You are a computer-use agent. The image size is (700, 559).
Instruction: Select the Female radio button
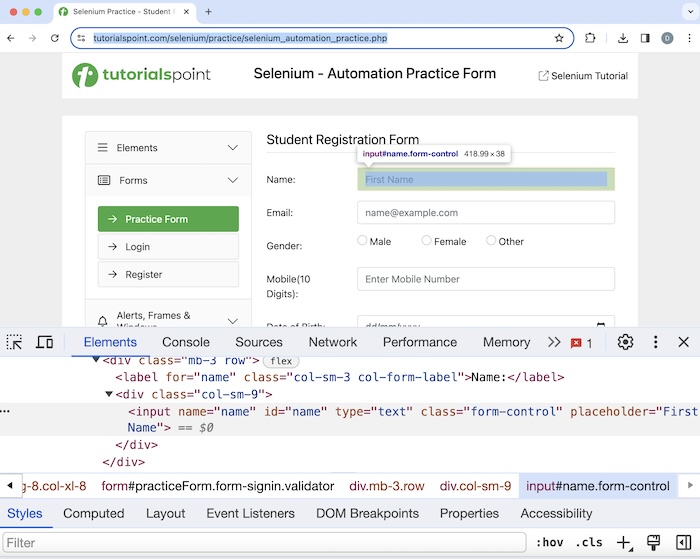tap(427, 241)
